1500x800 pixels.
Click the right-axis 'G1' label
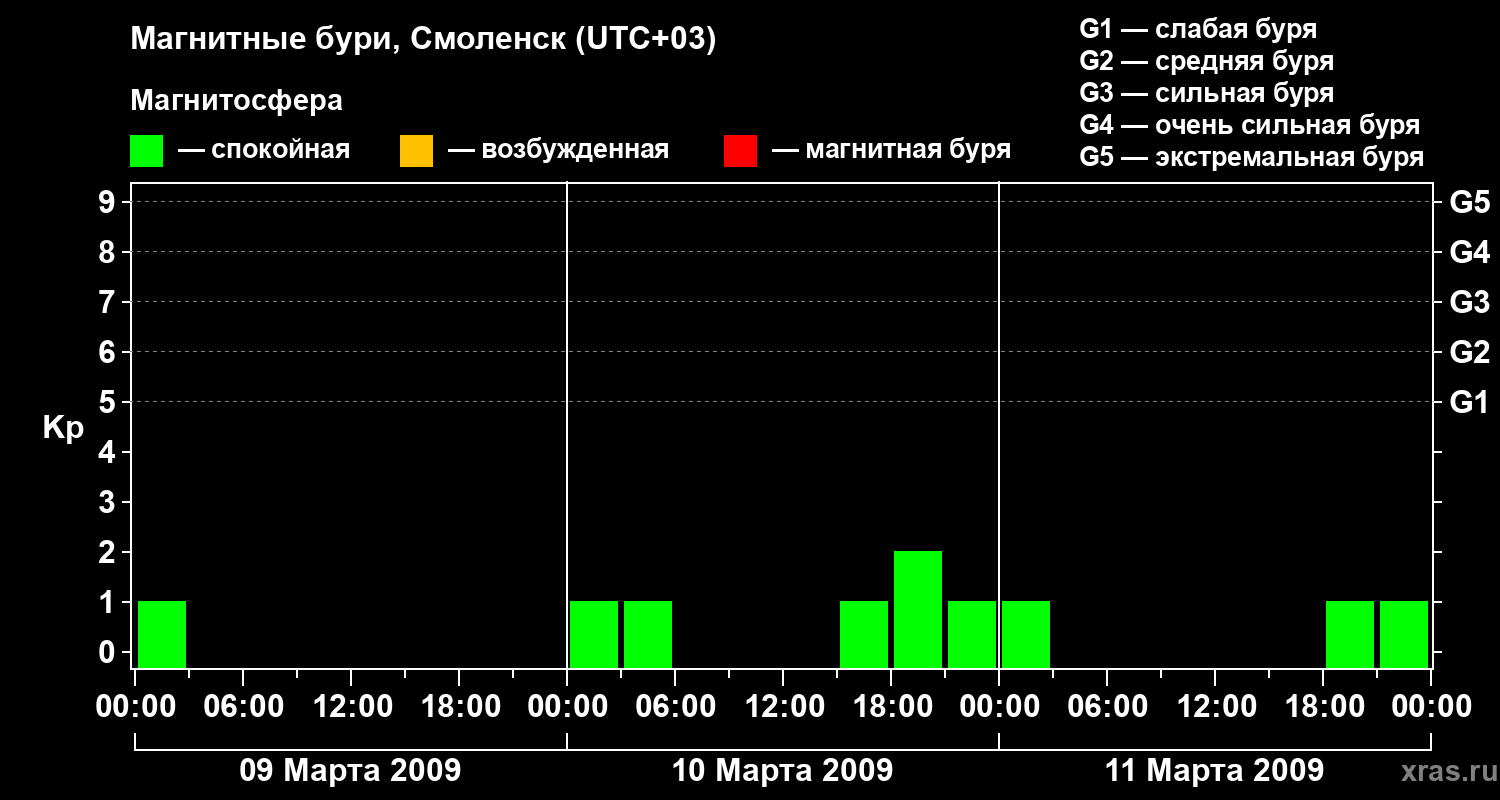click(1470, 402)
